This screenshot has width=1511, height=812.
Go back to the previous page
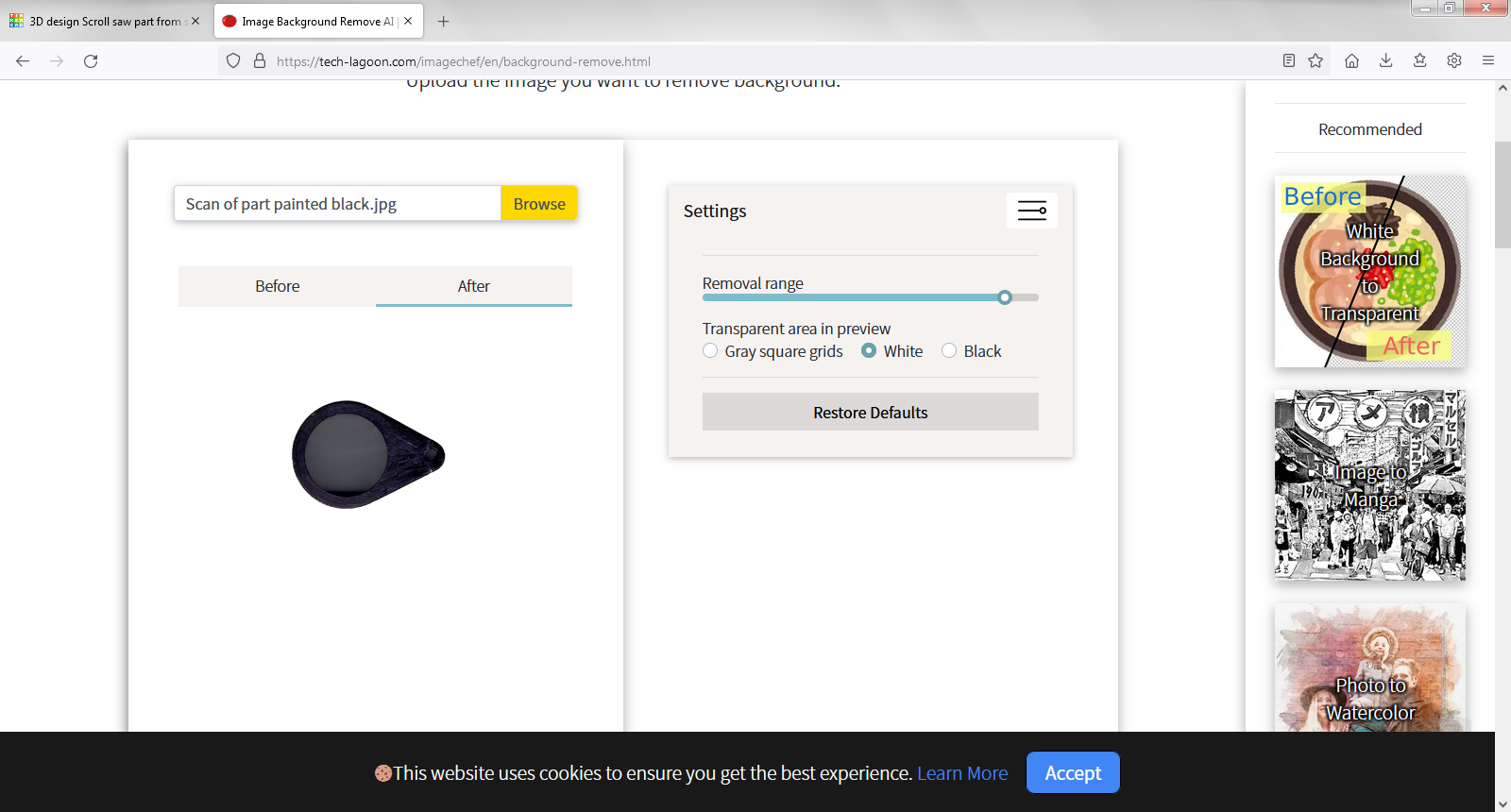point(23,61)
